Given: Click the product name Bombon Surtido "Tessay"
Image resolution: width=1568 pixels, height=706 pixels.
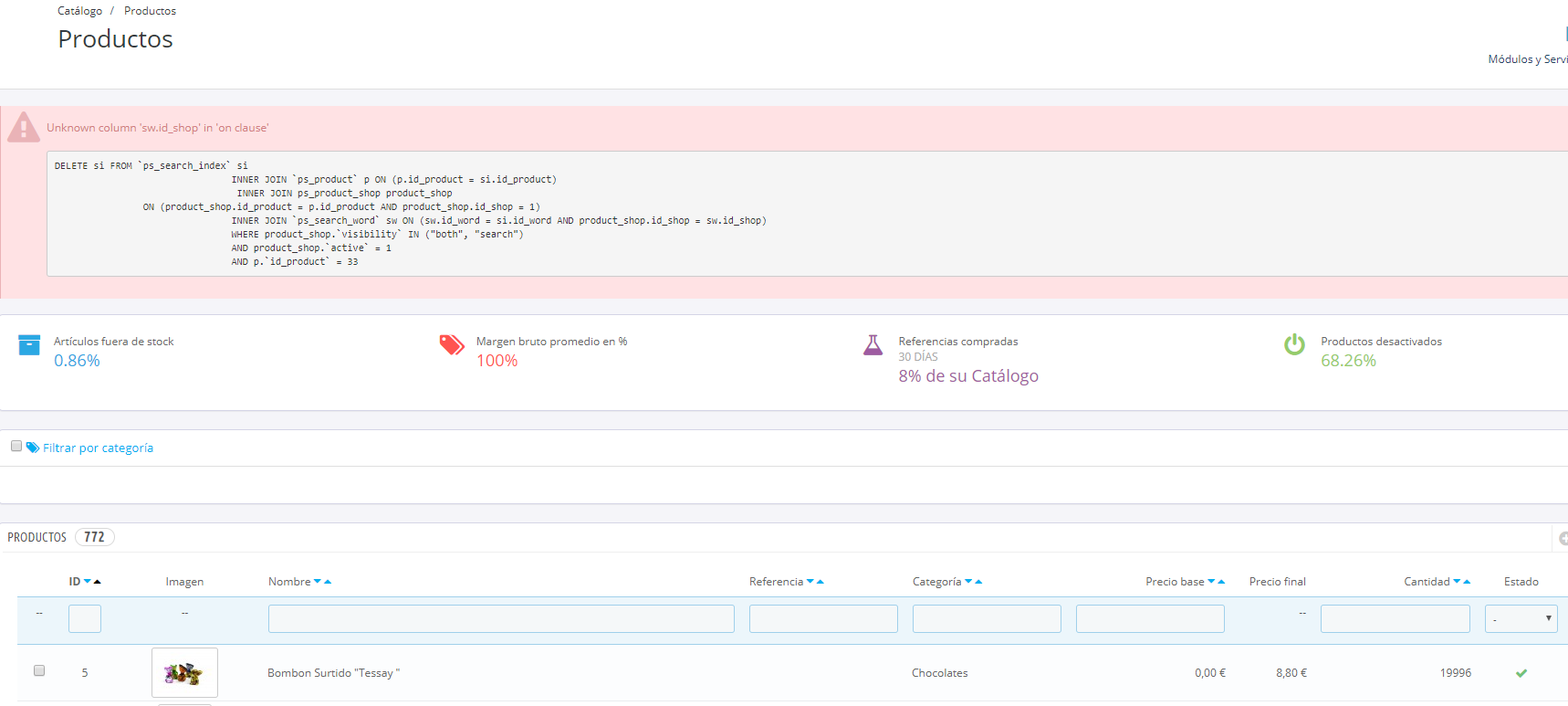Looking at the screenshot, I should coord(334,673).
